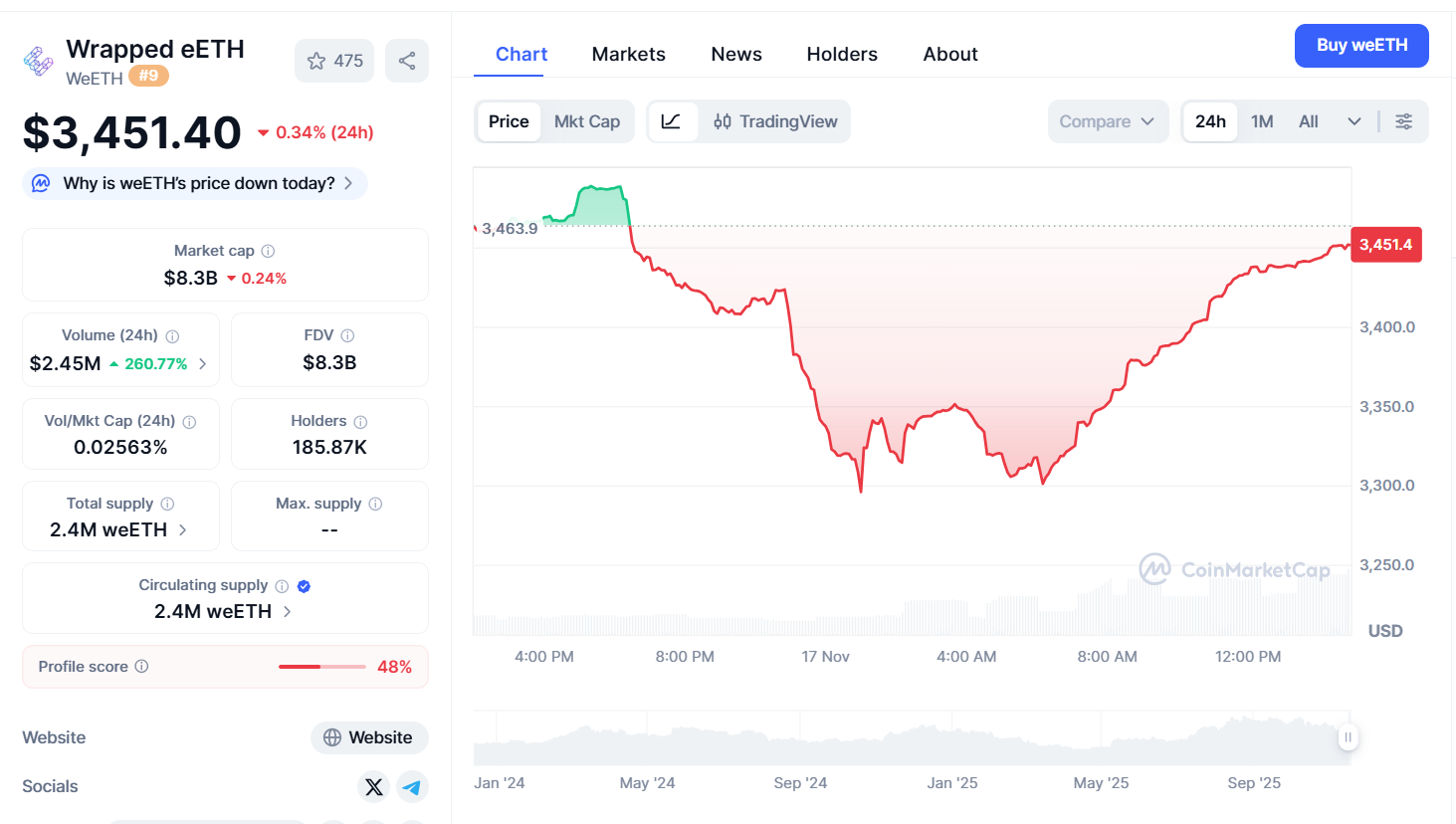Switch chart to Mkt Cap view
Image resolution: width=1456 pixels, height=824 pixels.
pyautogui.click(x=586, y=121)
